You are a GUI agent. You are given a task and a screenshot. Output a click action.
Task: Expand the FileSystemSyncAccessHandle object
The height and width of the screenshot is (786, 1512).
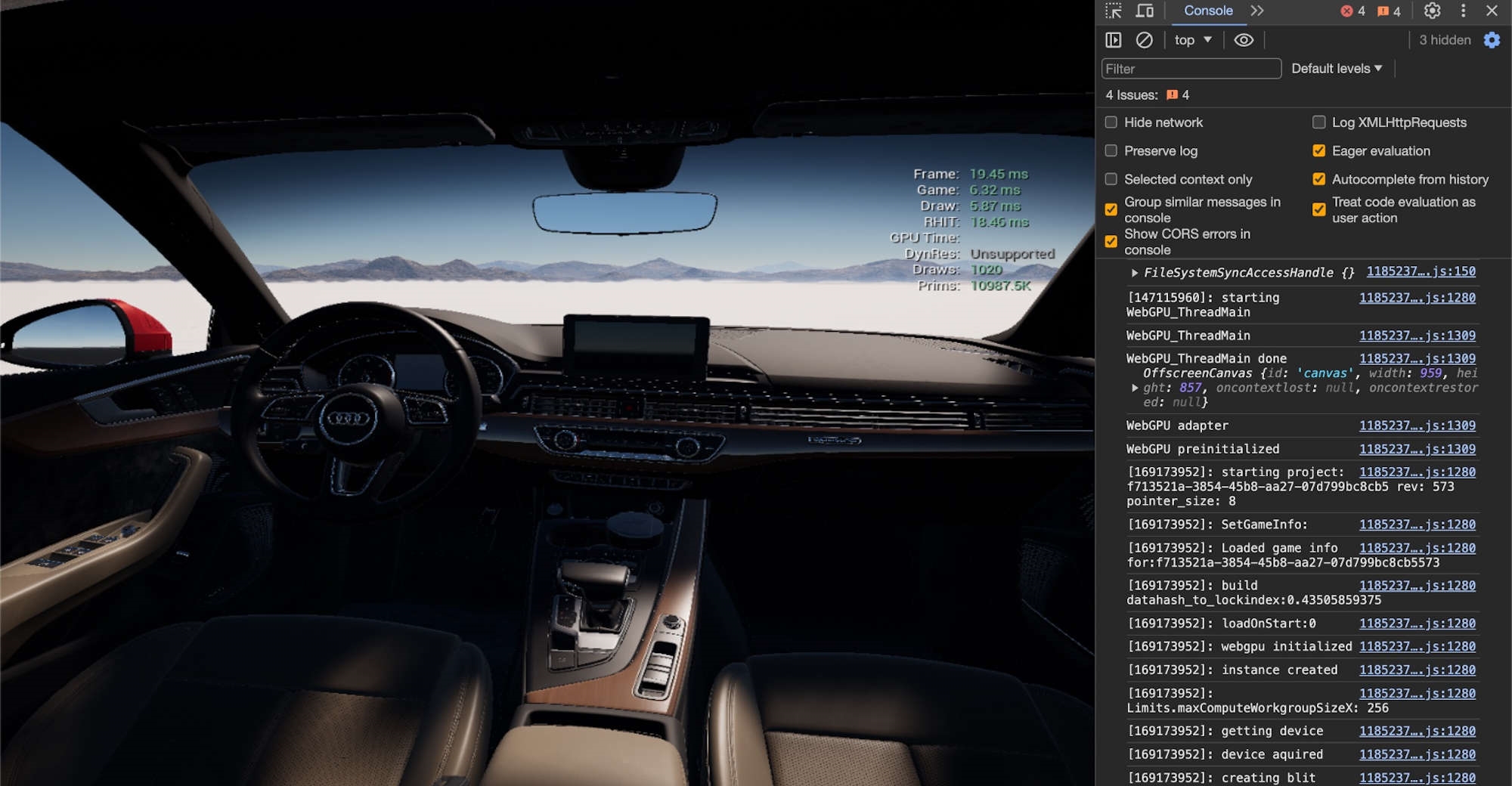click(x=1135, y=273)
